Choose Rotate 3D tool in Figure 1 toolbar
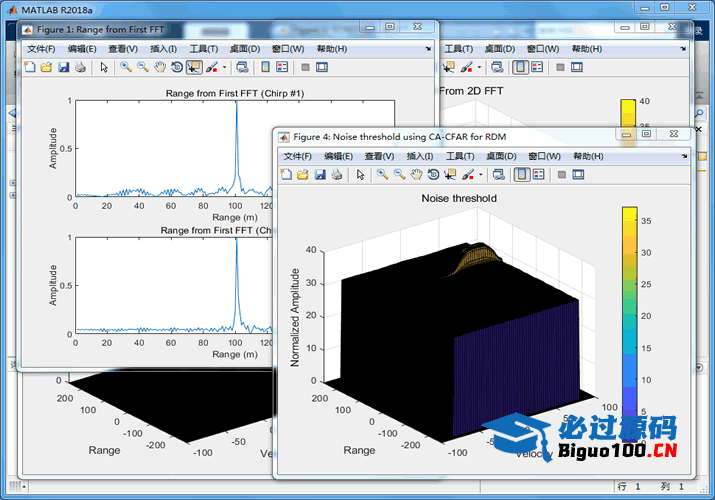The image size is (715, 500). 177,67
